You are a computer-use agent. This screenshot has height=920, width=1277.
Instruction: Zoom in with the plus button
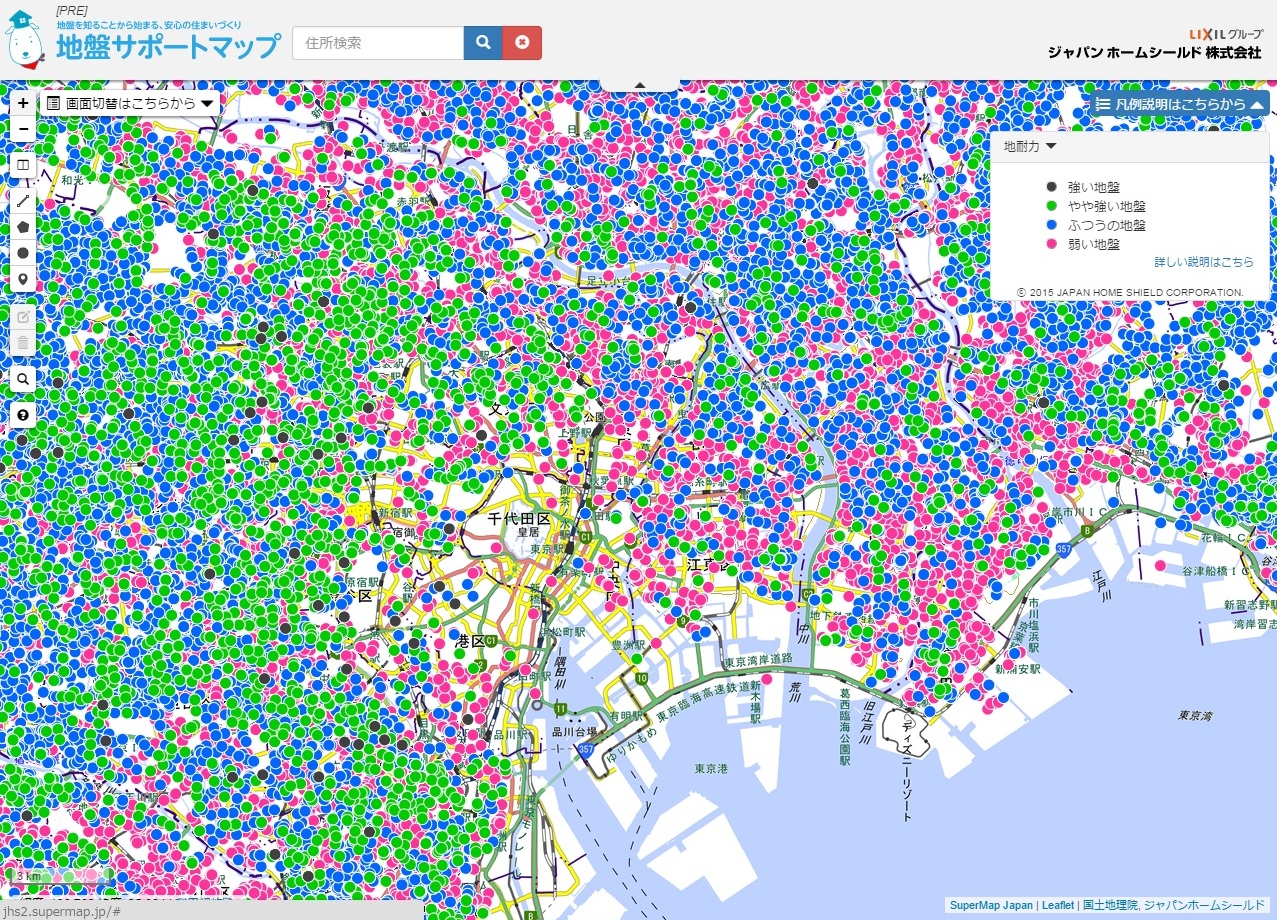pyautogui.click(x=23, y=103)
